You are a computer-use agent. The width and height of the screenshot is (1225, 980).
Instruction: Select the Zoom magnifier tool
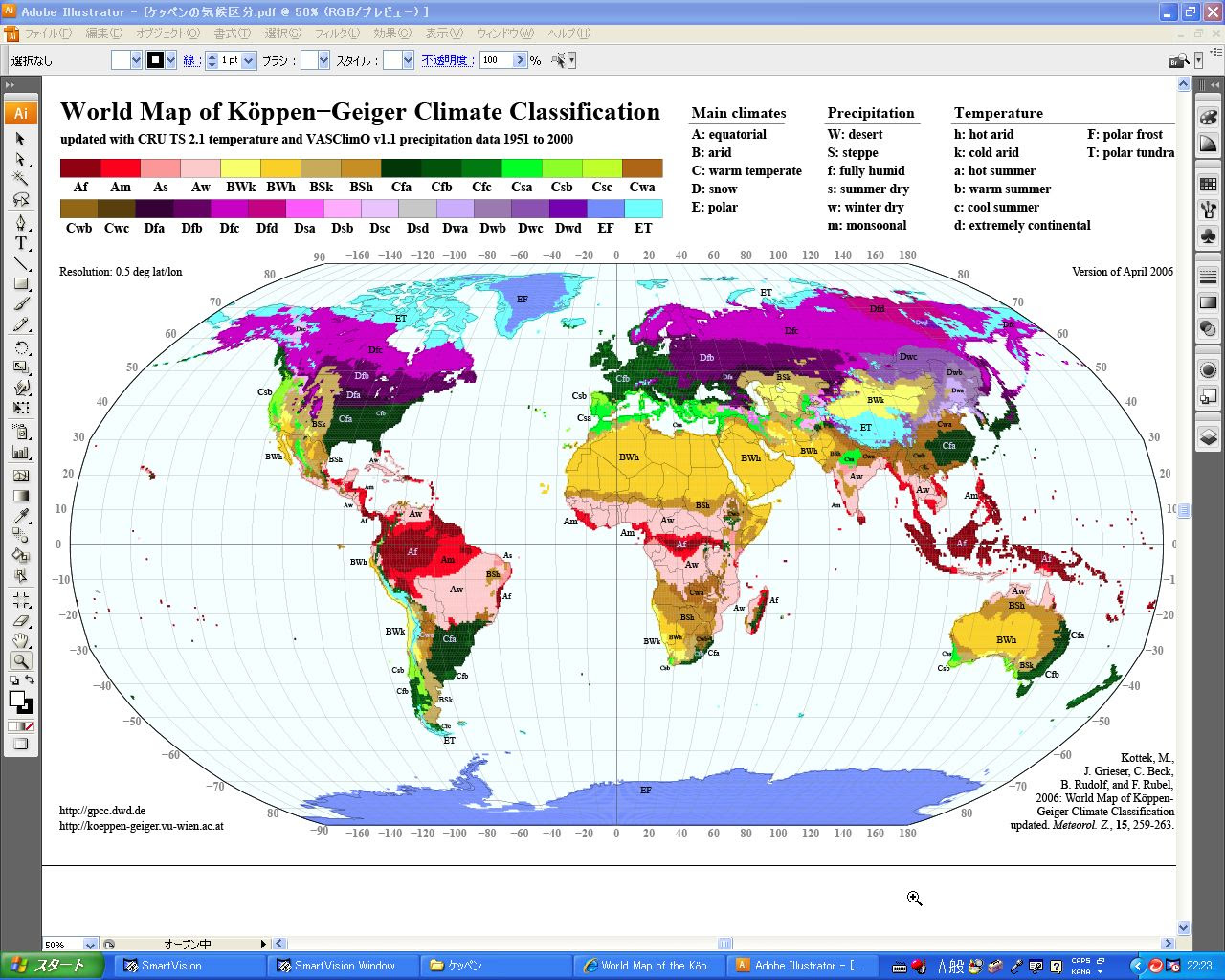coord(21,660)
